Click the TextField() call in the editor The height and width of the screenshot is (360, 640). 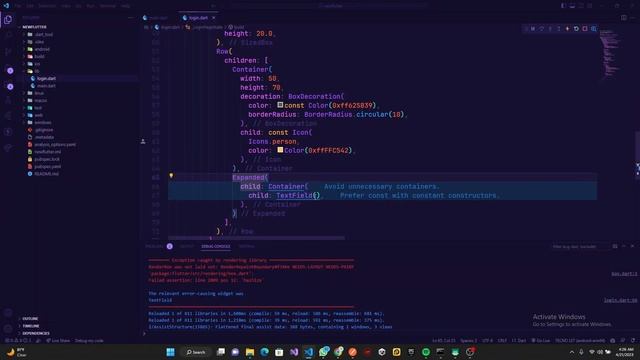pos(298,196)
